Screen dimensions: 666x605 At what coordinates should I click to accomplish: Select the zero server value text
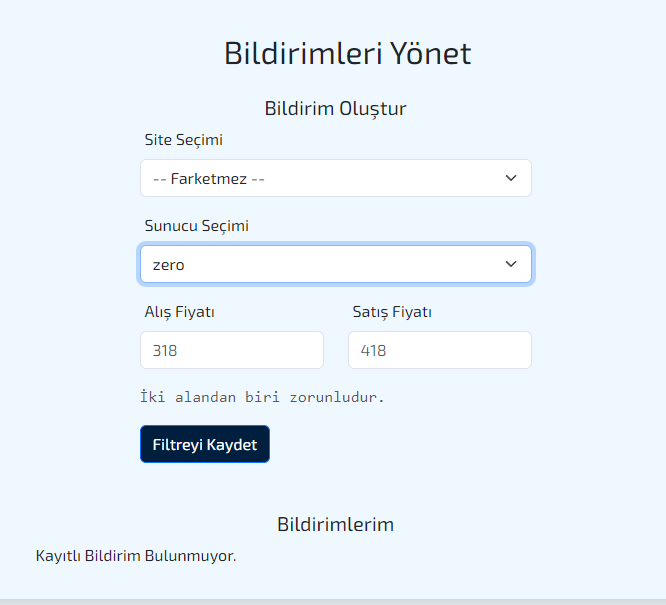169,265
